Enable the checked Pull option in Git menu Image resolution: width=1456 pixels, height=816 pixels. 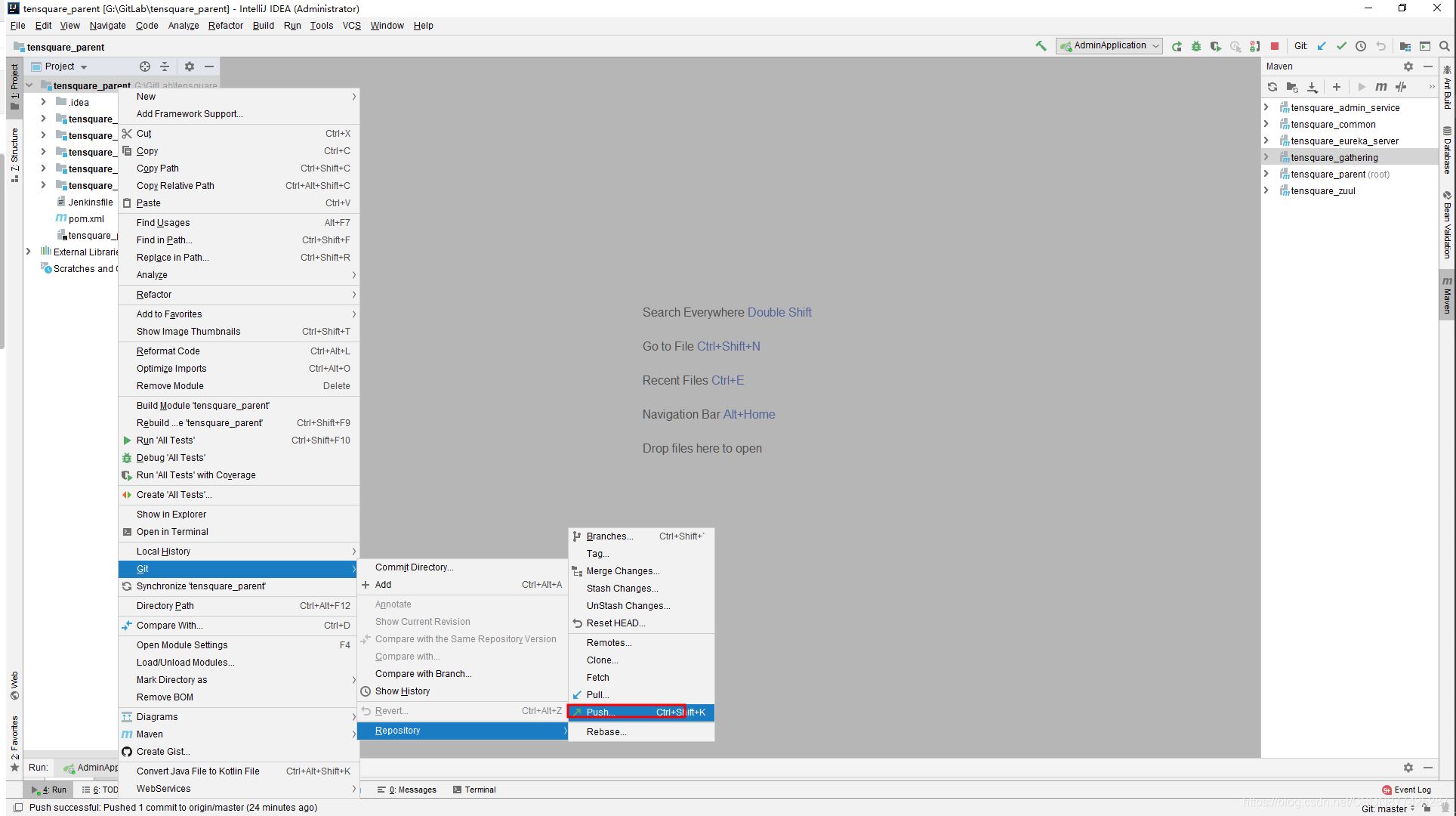tap(598, 694)
